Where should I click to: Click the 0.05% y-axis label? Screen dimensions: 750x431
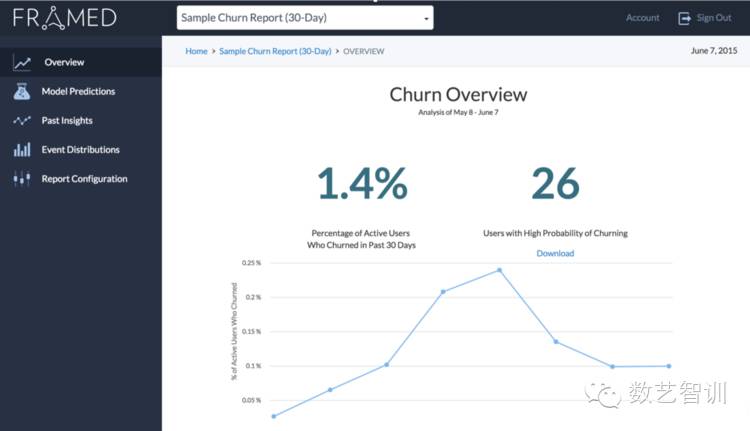click(251, 400)
